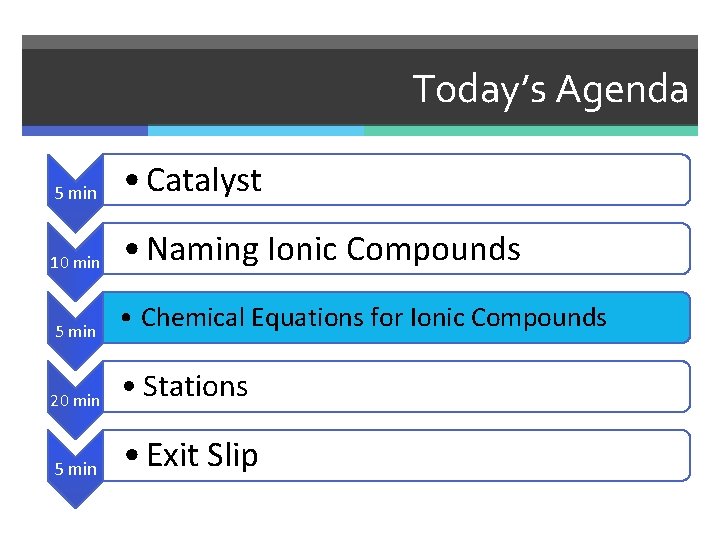720x540 pixels.
Task: Click the bullet before Stations
Action: (x=129, y=386)
